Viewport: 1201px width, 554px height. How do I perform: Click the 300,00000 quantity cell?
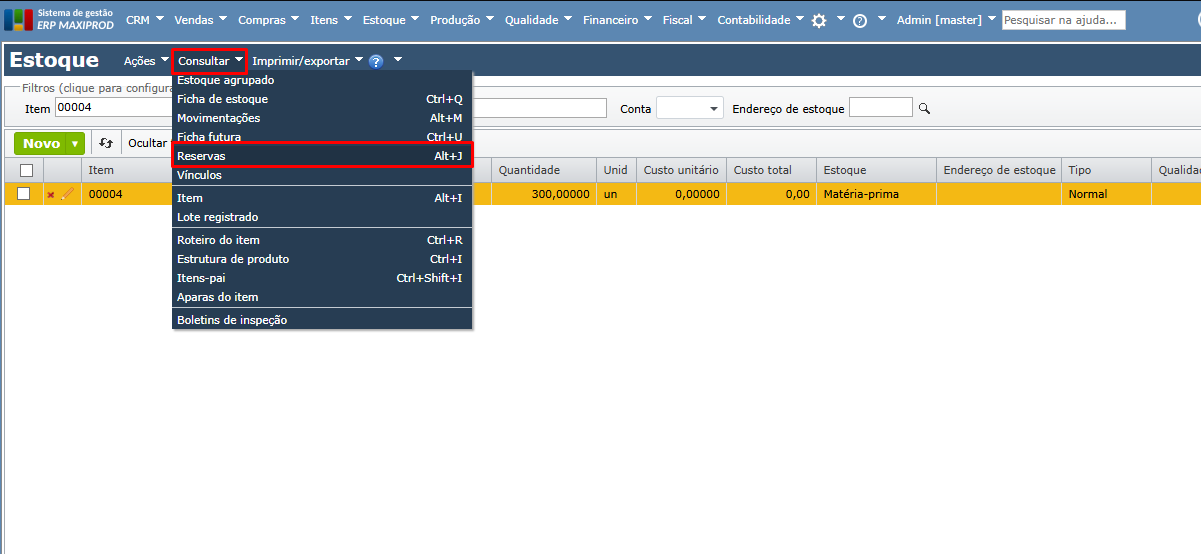(x=544, y=194)
